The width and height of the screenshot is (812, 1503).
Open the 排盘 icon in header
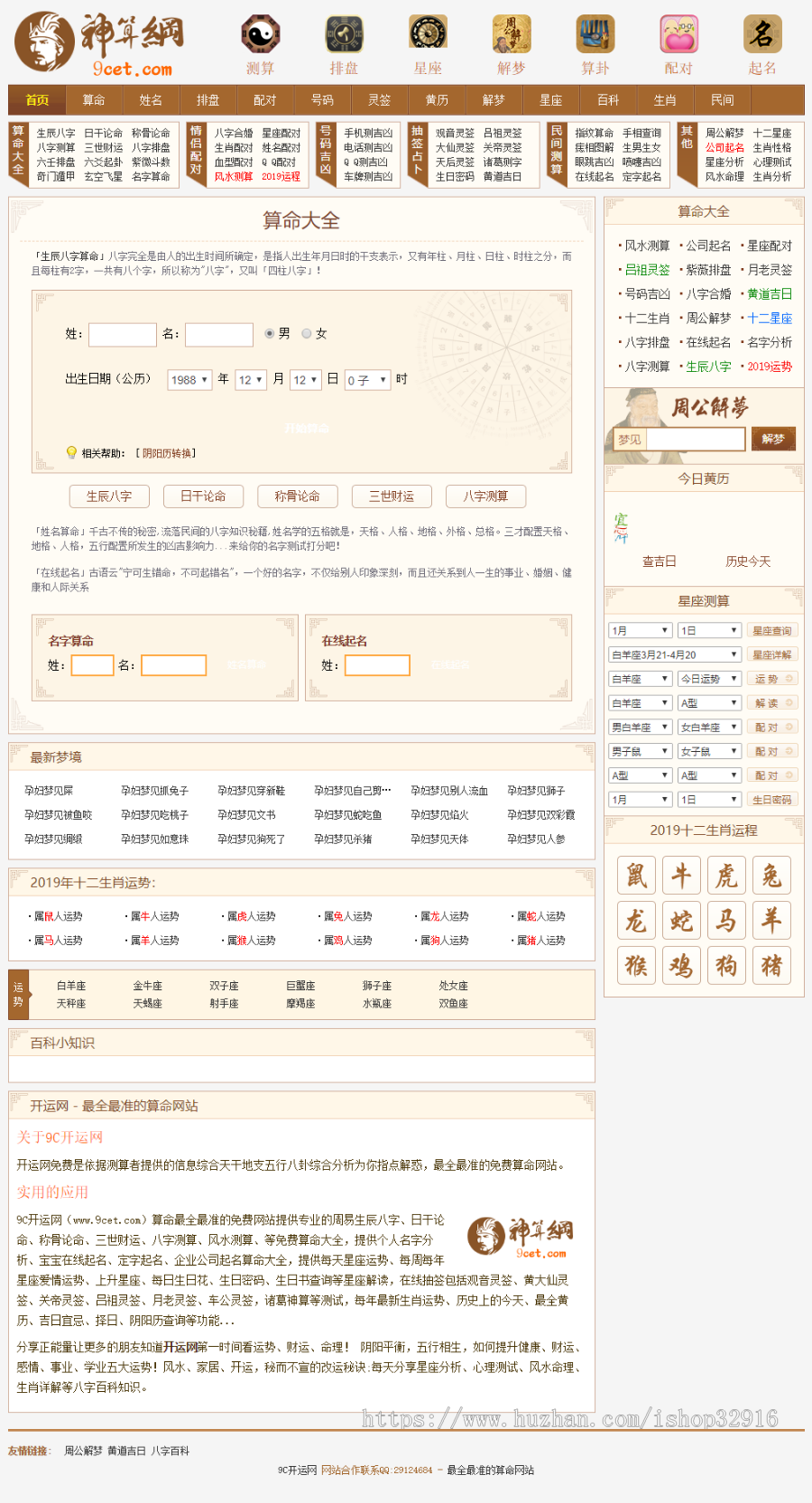344,35
